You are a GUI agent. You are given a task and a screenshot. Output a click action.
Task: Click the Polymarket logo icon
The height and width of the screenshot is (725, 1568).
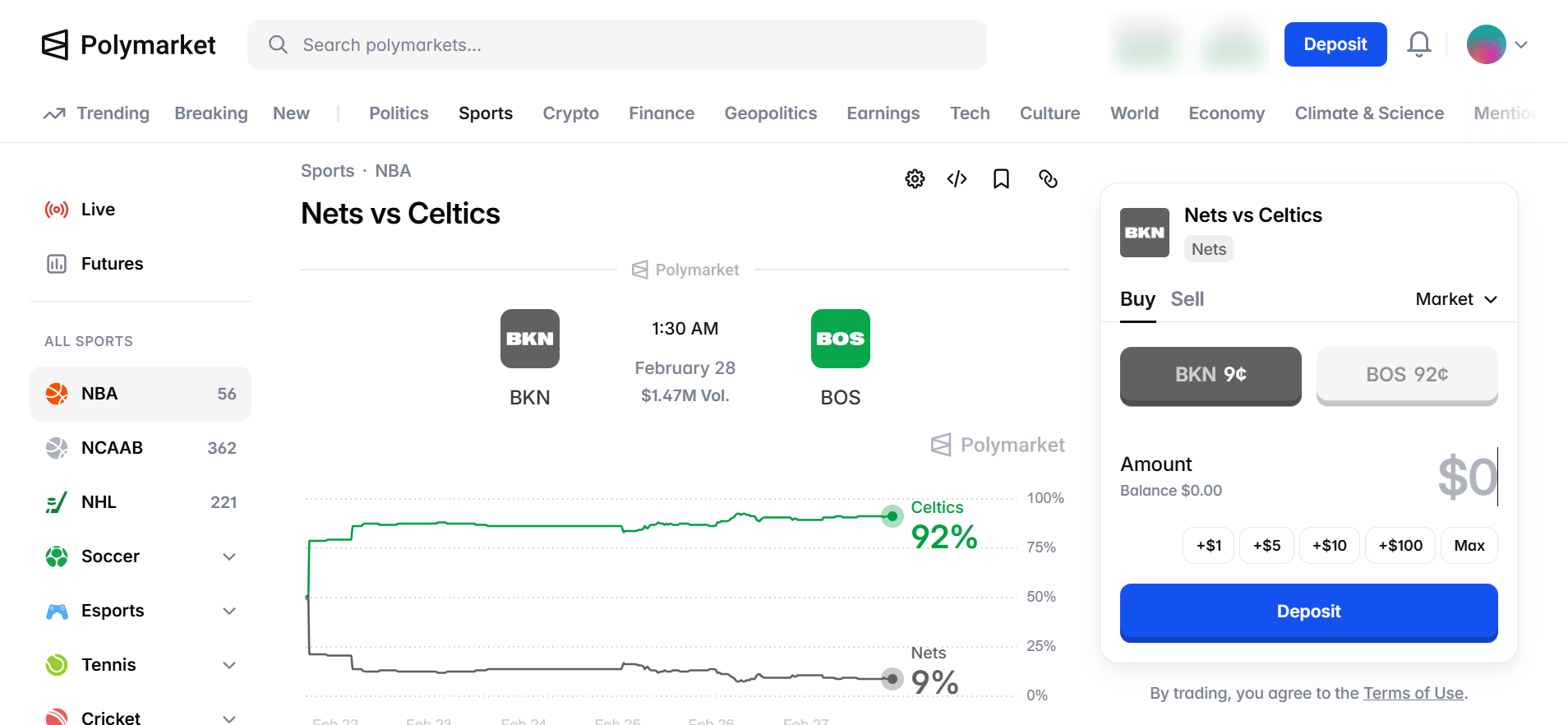[x=55, y=45]
